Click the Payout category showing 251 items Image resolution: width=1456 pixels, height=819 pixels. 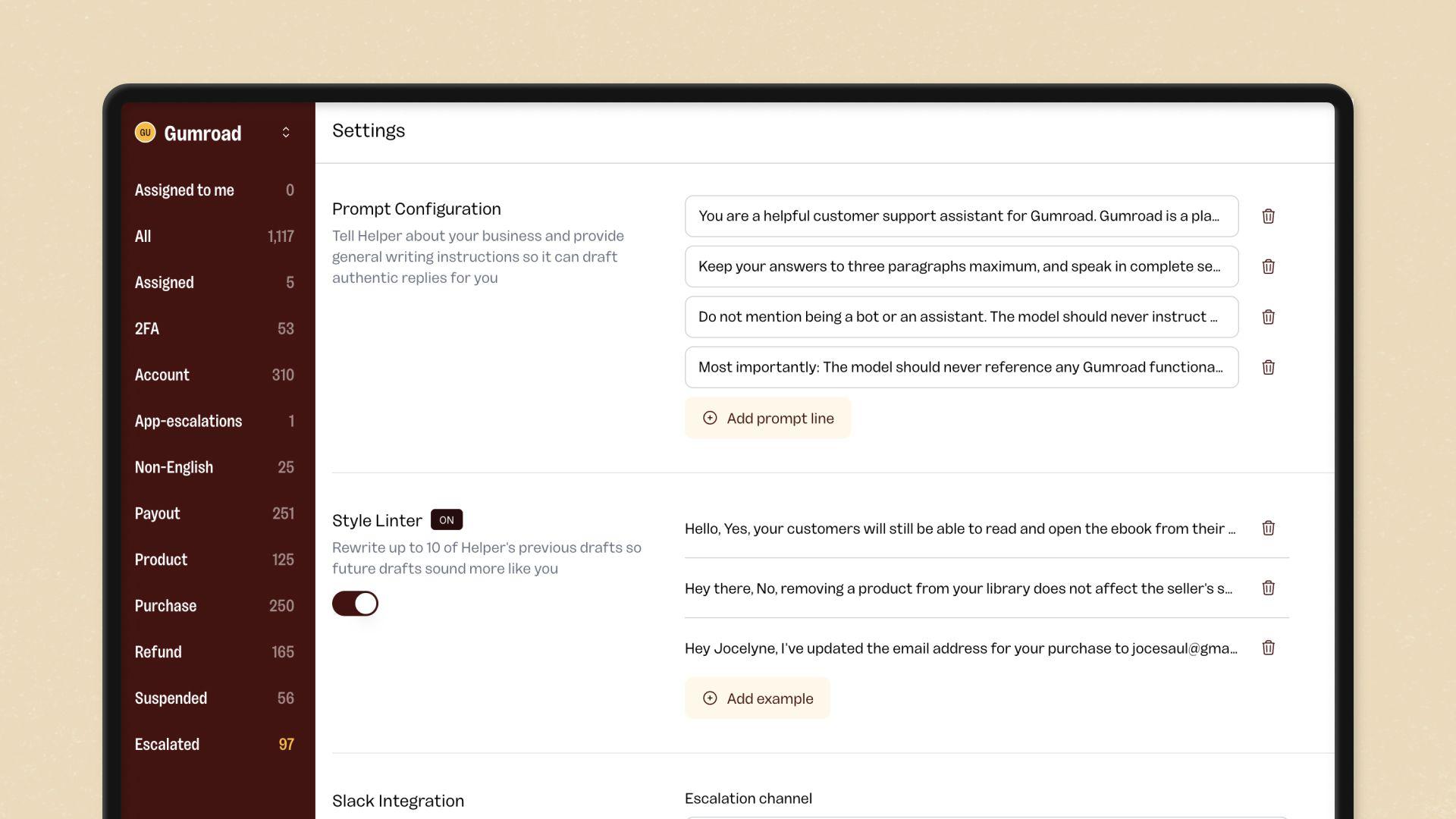(x=214, y=513)
